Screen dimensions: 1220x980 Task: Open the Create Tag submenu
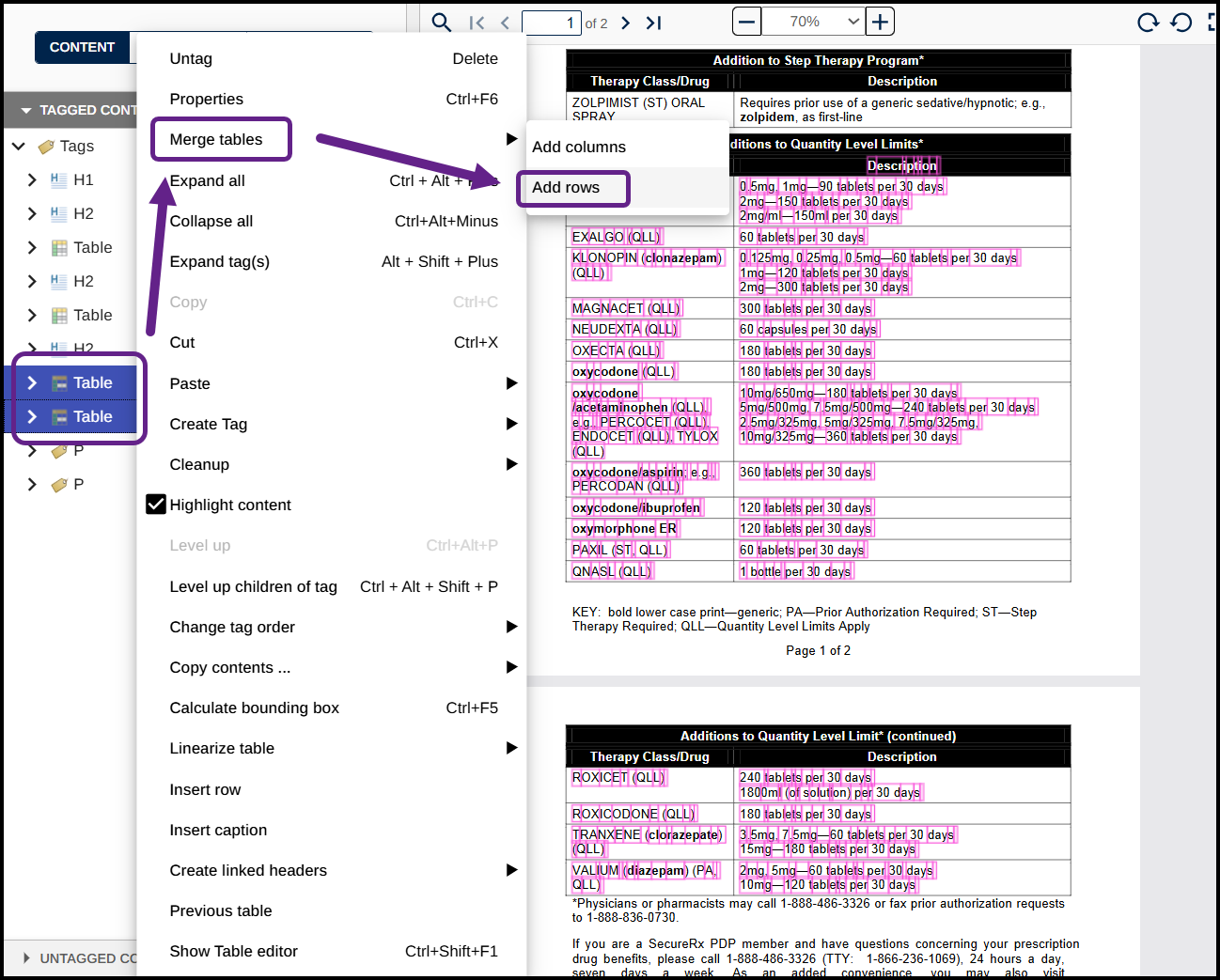(334, 424)
